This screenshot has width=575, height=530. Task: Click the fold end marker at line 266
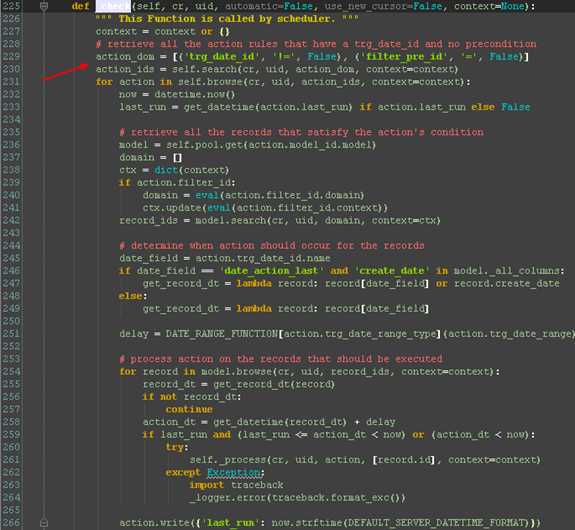[x=44, y=523]
